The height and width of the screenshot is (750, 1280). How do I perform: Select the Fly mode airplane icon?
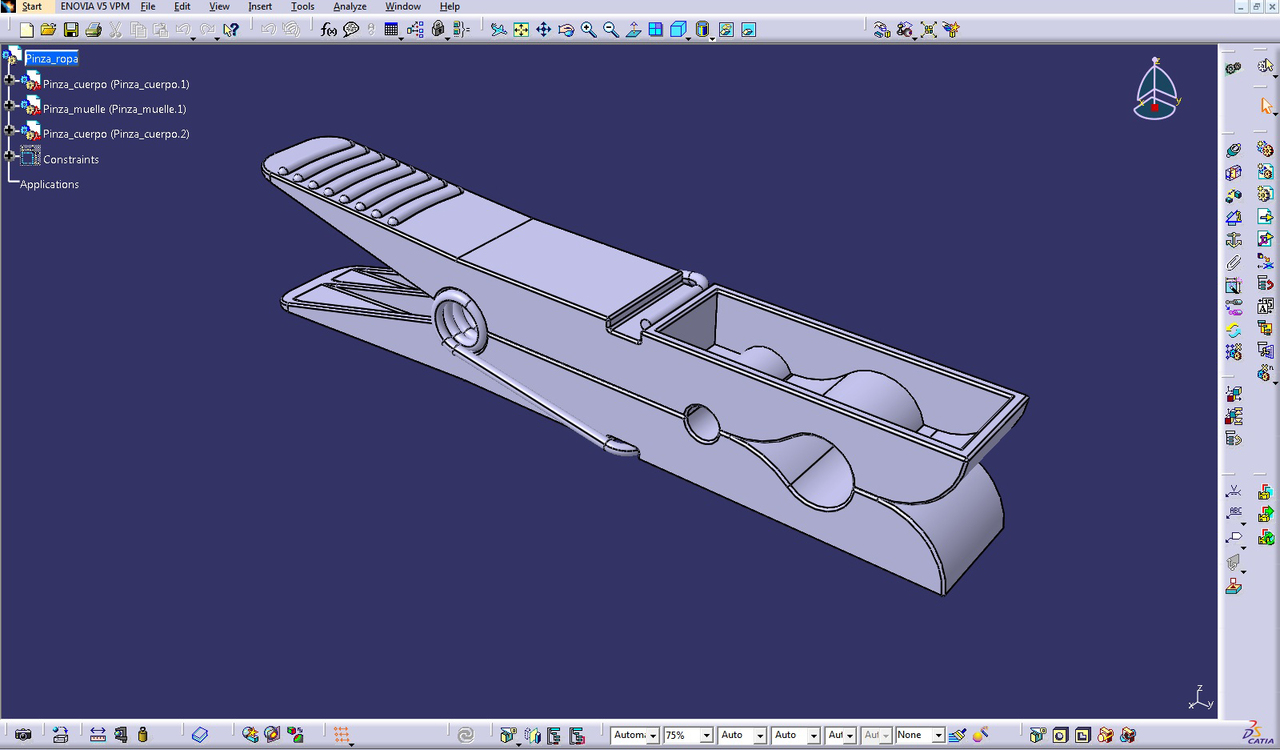(498, 30)
